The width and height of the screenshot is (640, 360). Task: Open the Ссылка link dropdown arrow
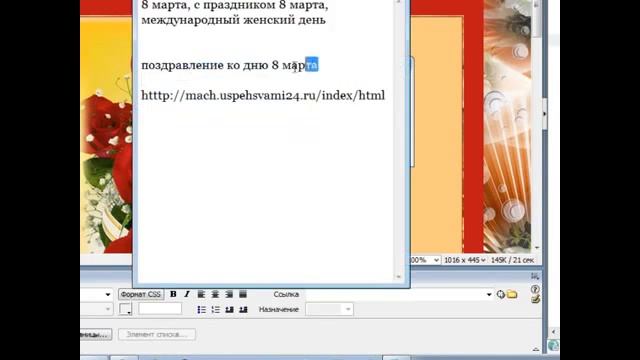point(489,294)
